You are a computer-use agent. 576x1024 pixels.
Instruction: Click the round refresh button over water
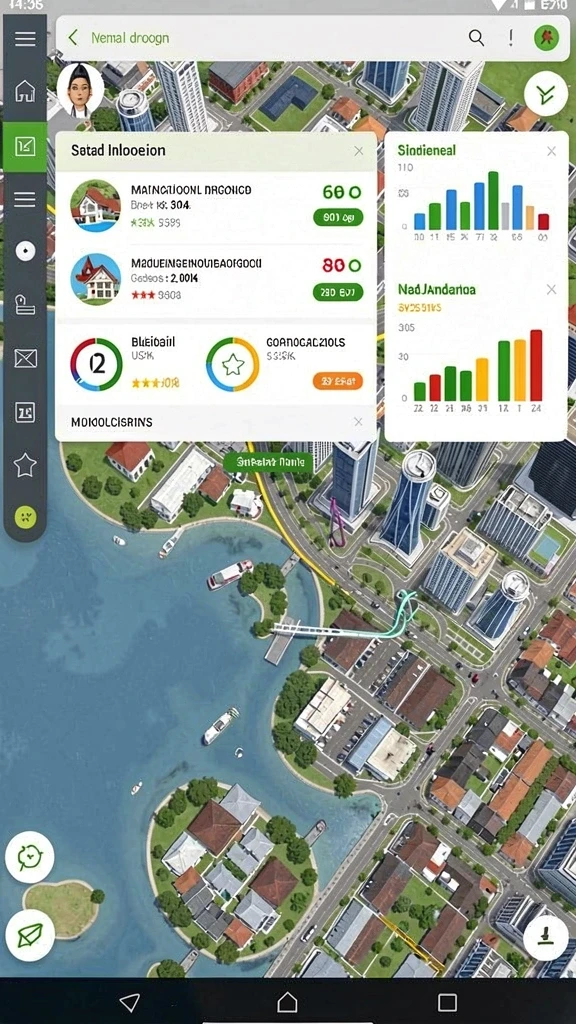(29, 857)
